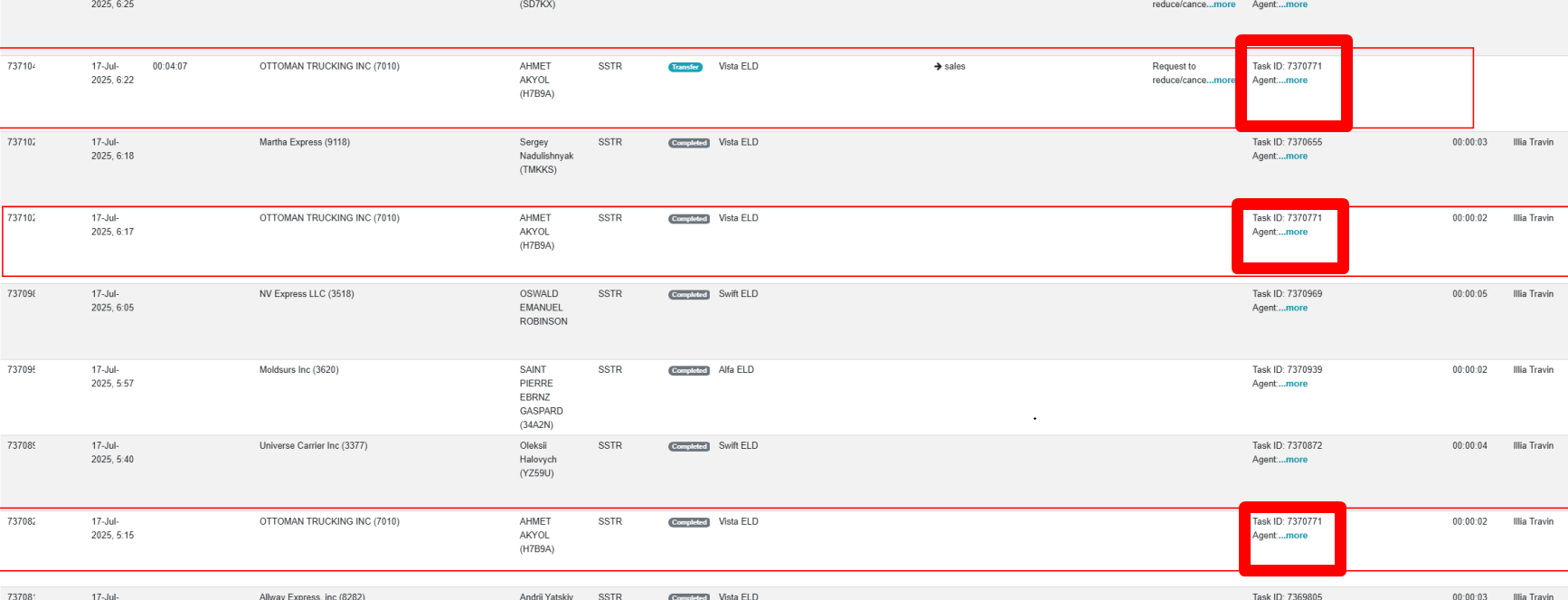Click Completed badge in Universe Carrier row

689,447
